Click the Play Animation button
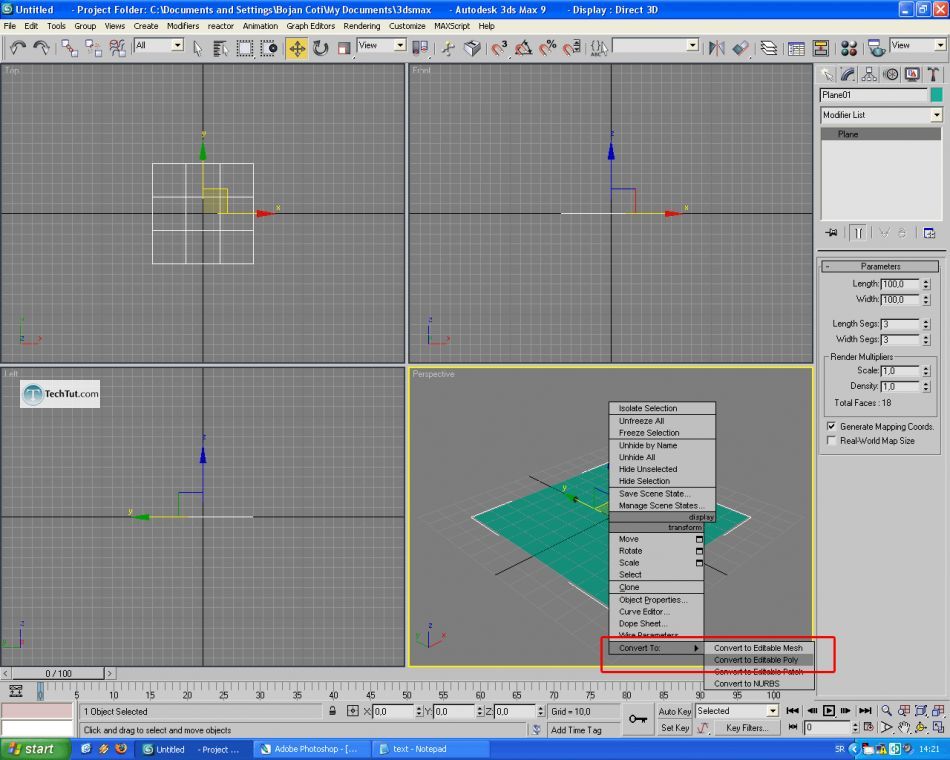This screenshot has width=950, height=760. 828,710
